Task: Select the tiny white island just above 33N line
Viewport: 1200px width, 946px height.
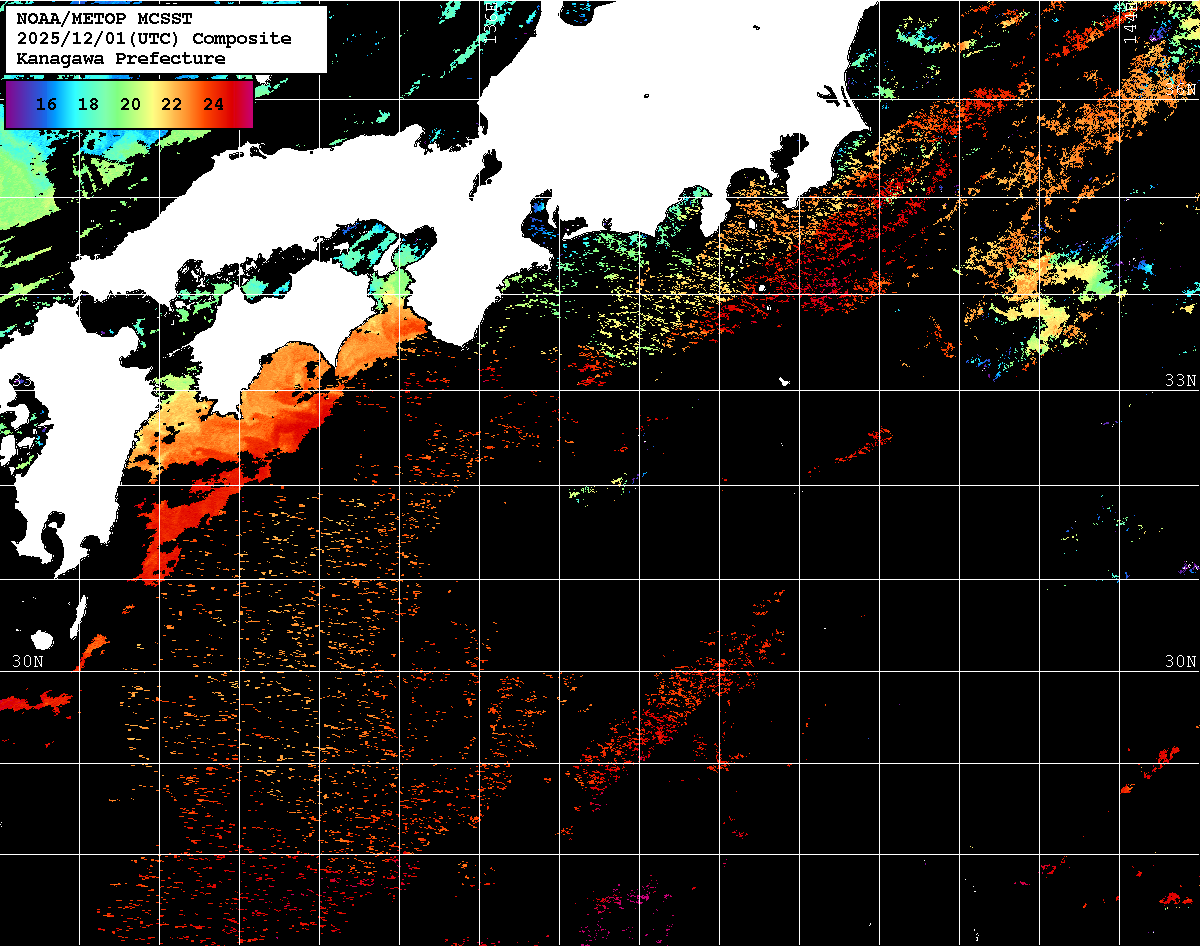Action: pyautogui.click(x=785, y=381)
